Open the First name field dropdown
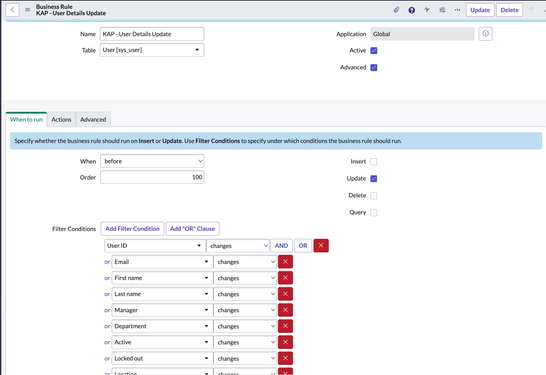 pyautogui.click(x=162, y=278)
